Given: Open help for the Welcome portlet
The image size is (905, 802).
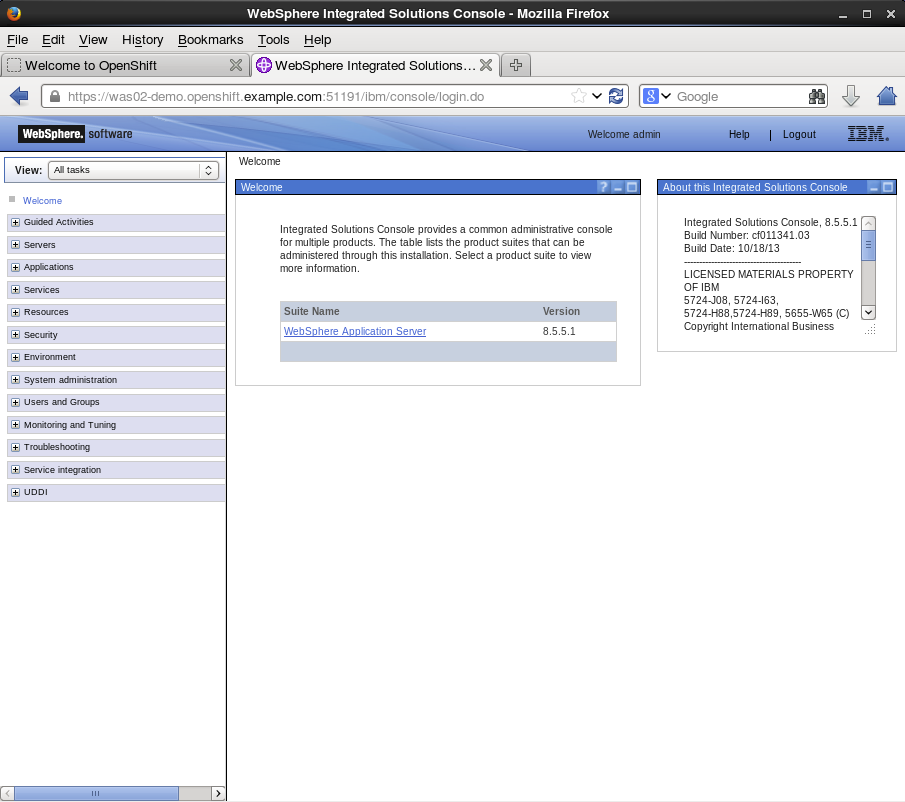Looking at the screenshot, I should click(x=603, y=187).
